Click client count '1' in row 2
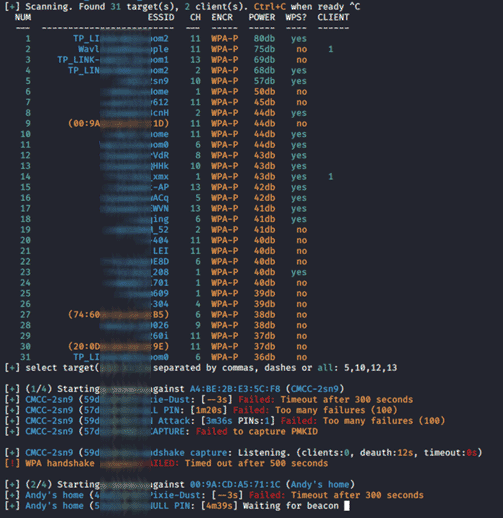This screenshot has height=518, width=503. tap(331, 49)
